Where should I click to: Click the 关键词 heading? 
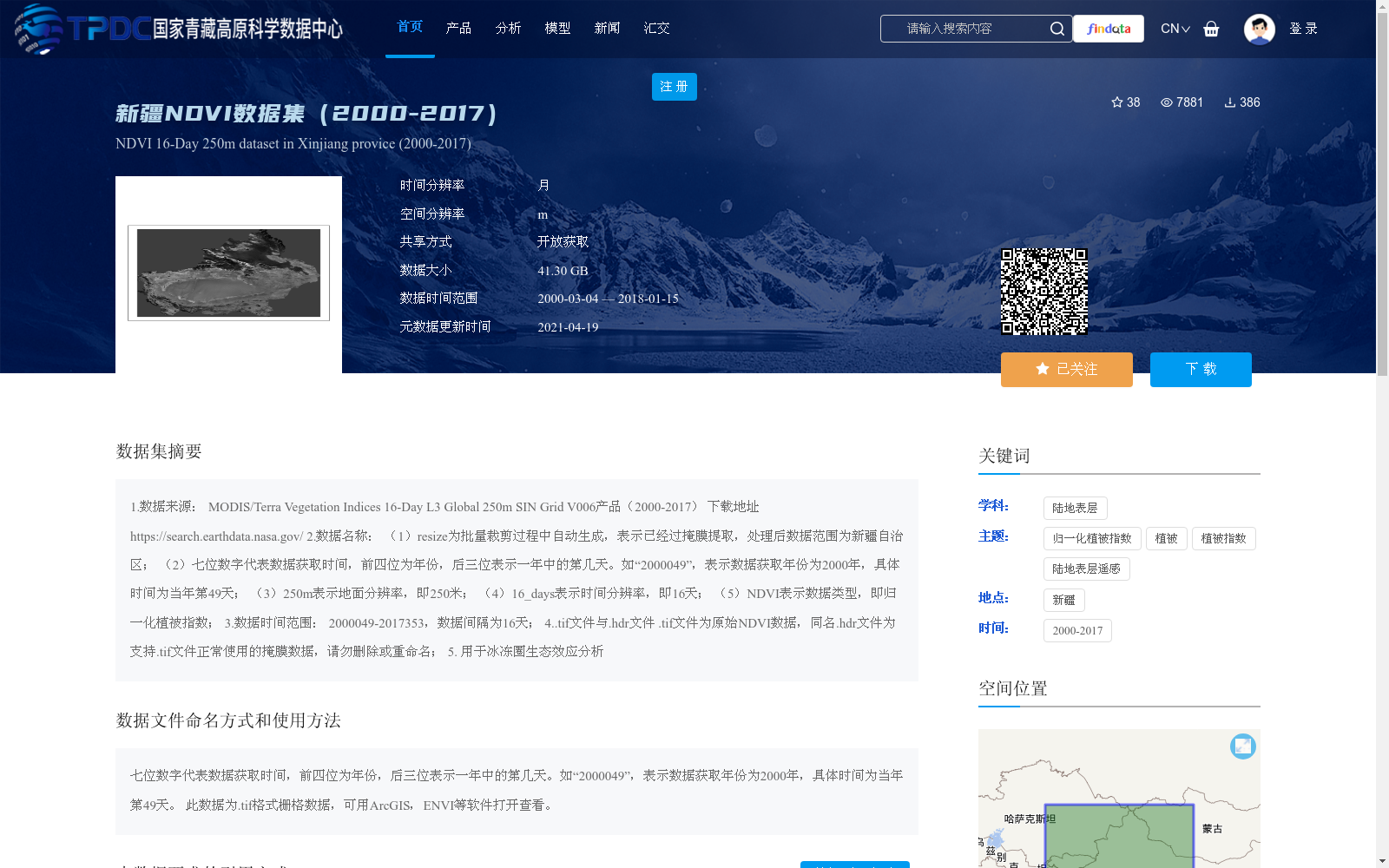pos(1004,456)
